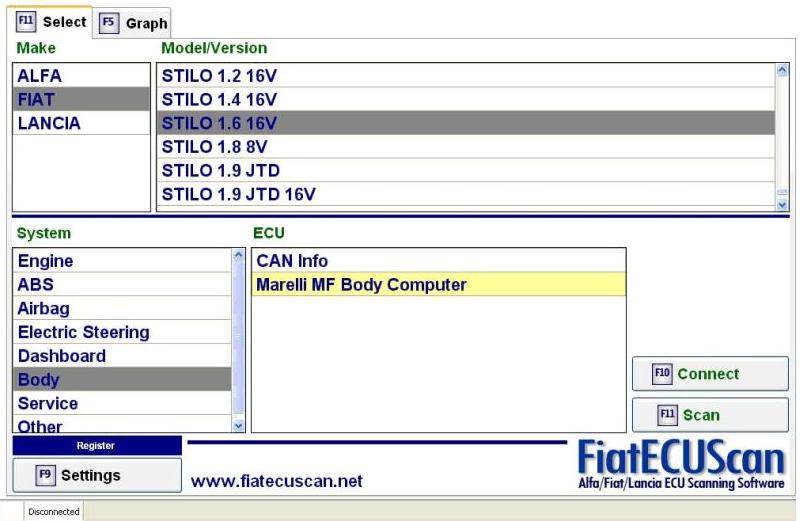The image size is (800, 521).
Task: Choose ALFA in the Make list
Action: coord(82,76)
